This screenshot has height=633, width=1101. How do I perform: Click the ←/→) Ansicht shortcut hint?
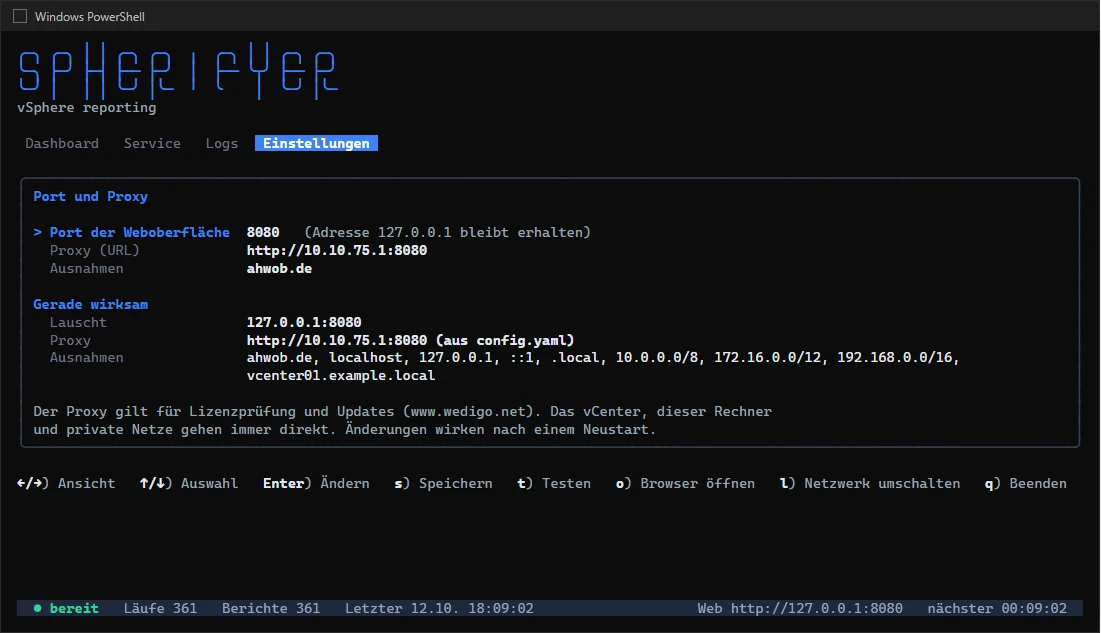[x=66, y=483]
